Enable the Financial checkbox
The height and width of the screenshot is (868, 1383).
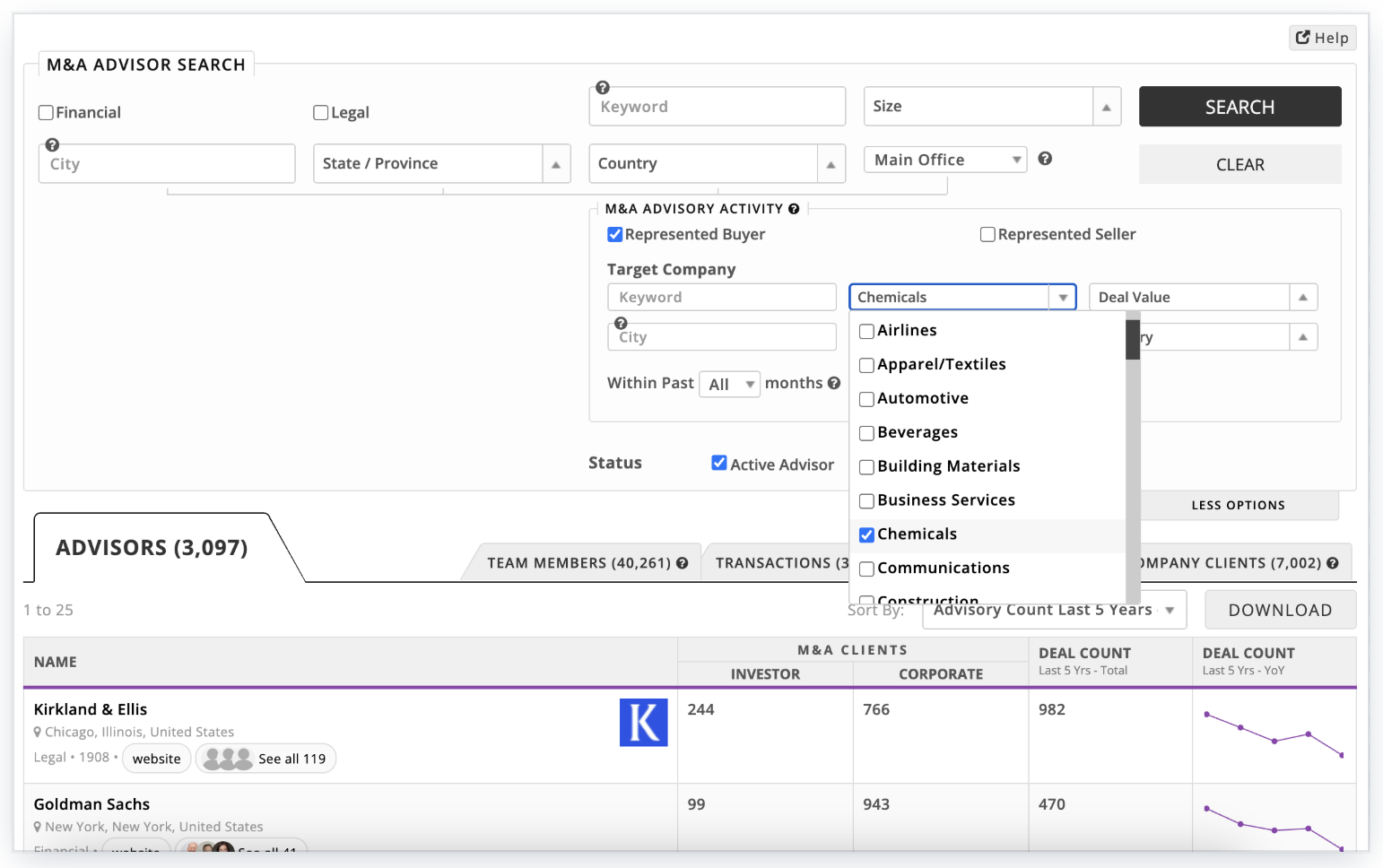tap(46, 113)
